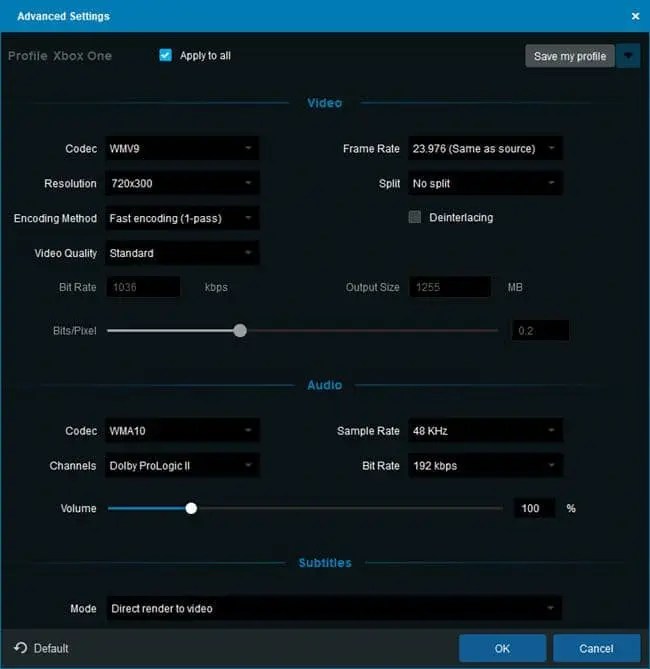Click the Save my profile button
This screenshot has height=669, width=650.
pyautogui.click(x=570, y=56)
